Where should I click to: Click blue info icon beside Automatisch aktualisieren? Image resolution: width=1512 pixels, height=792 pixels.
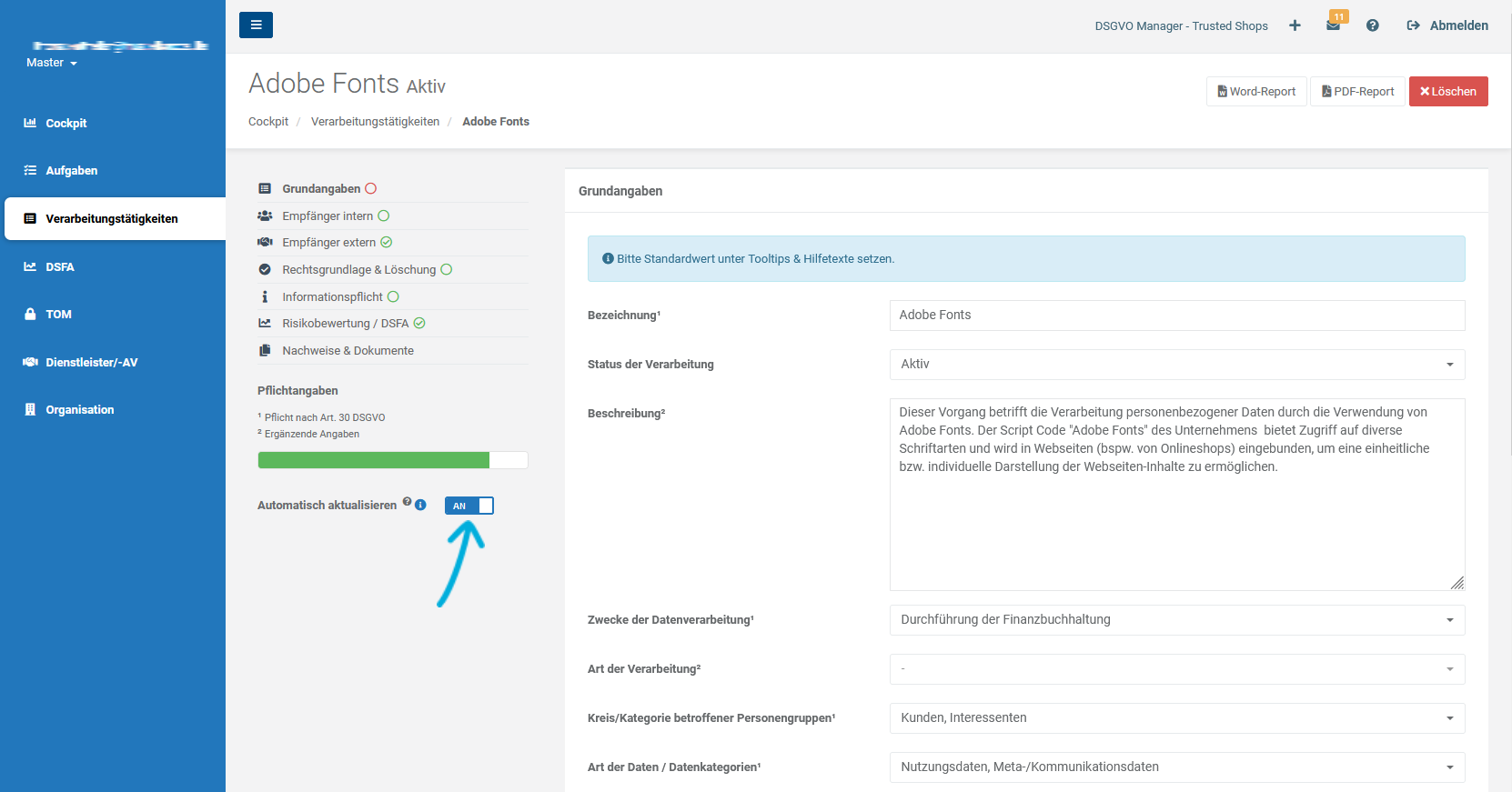420,505
